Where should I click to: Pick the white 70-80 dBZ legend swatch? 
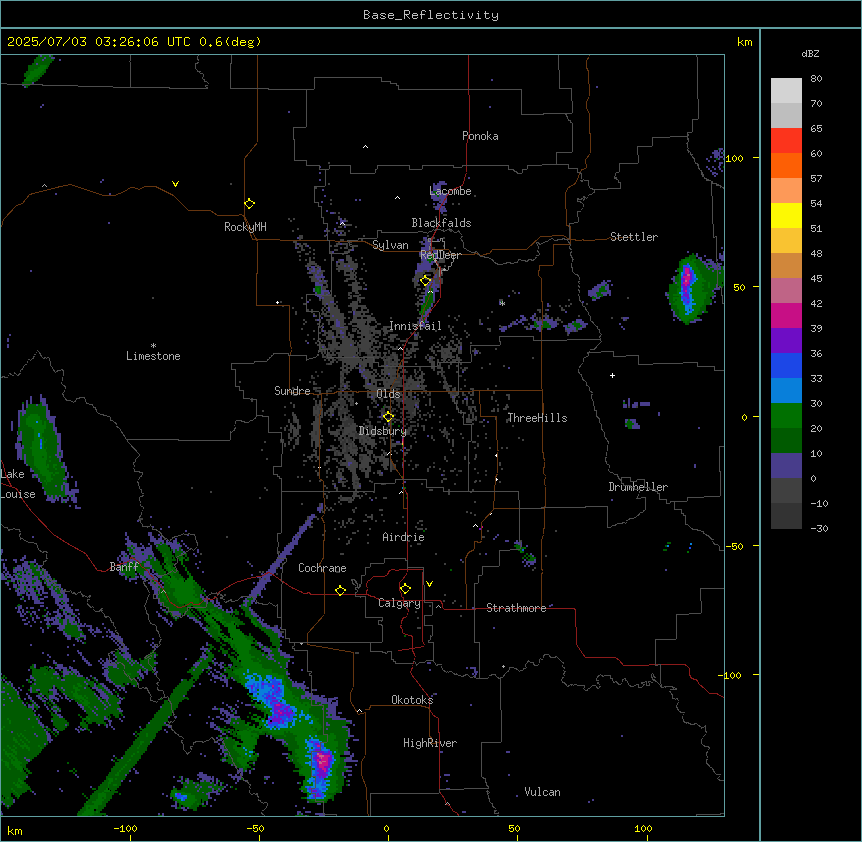pyautogui.click(x=786, y=91)
